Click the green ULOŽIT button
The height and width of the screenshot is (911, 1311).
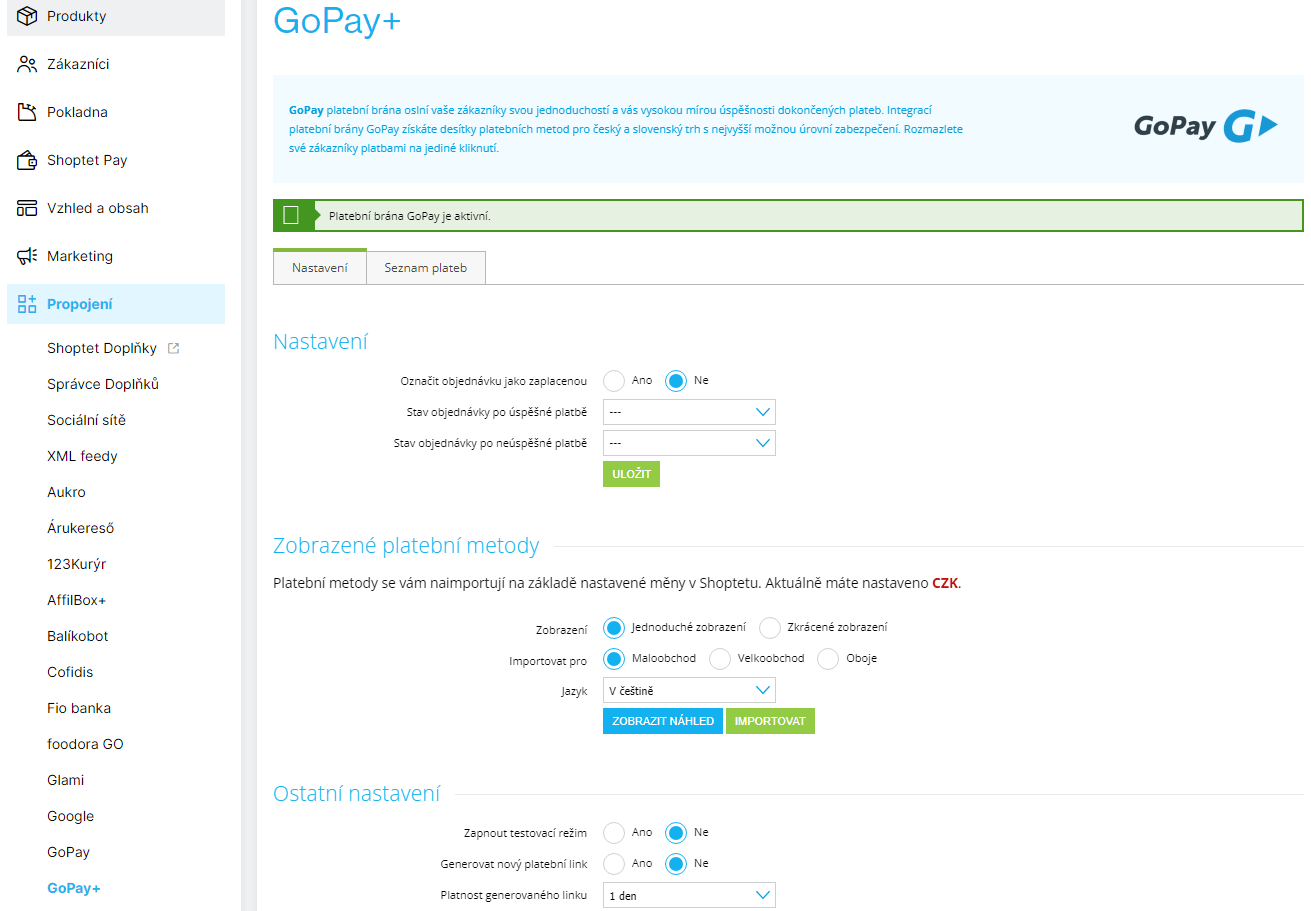(x=631, y=474)
